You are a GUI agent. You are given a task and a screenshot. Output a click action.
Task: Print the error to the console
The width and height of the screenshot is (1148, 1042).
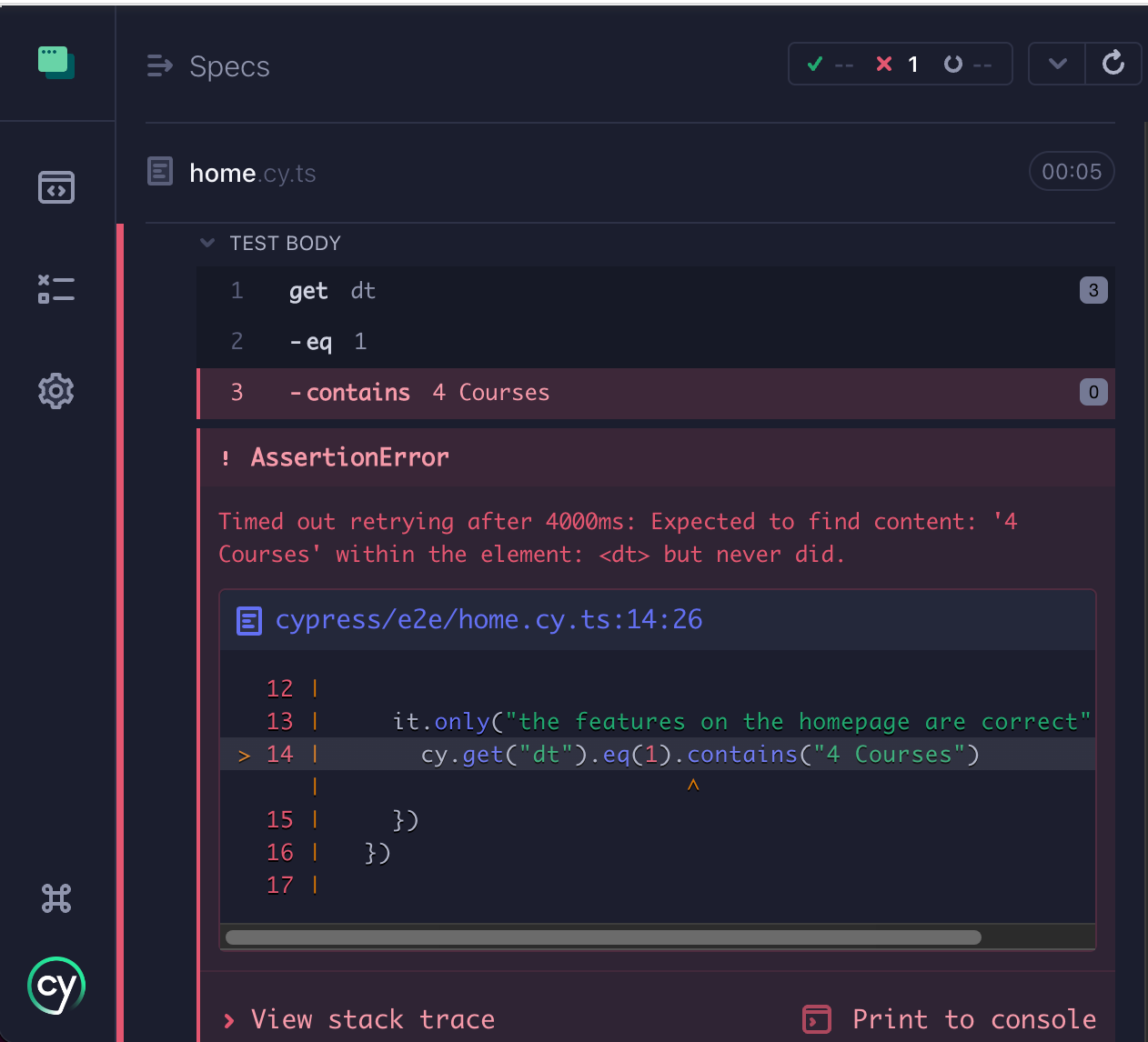pyautogui.click(x=950, y=1019)
